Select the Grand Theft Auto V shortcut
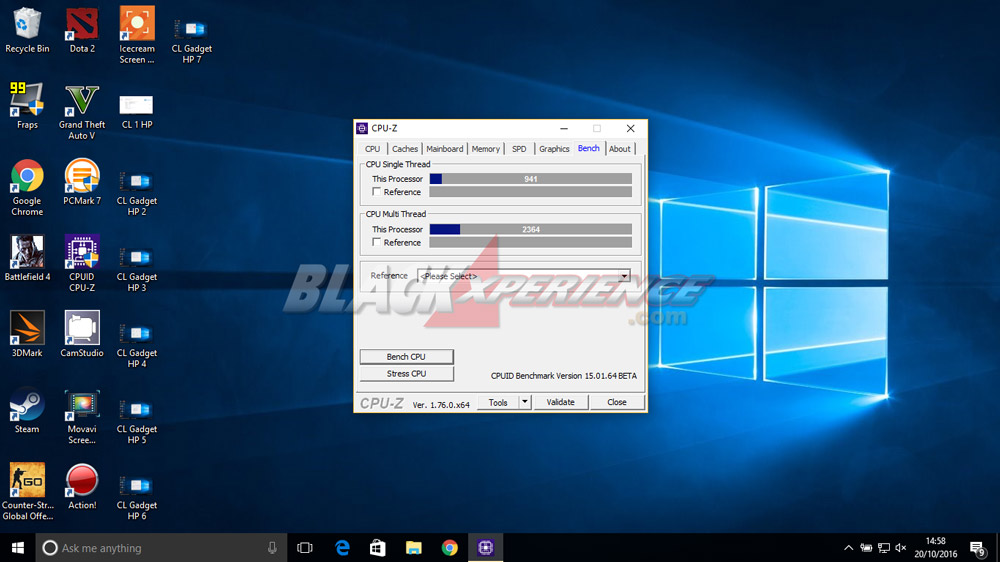 [82, 112]
